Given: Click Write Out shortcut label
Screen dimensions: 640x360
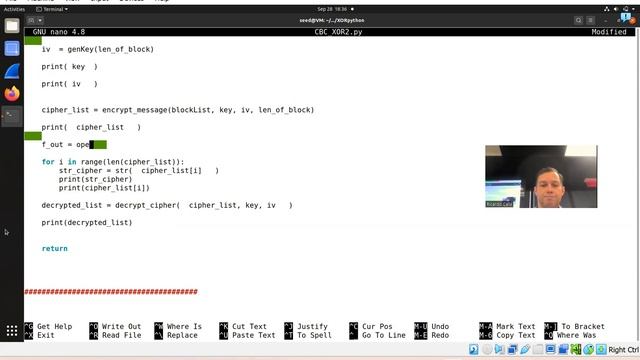Looking at the screenshot, I should click(x=121, y=327).
